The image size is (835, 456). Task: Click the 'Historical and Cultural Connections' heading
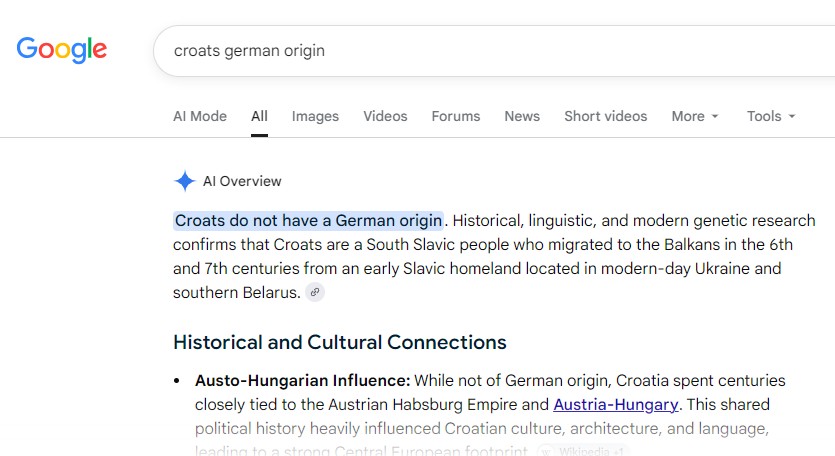[x=340, y=342]
